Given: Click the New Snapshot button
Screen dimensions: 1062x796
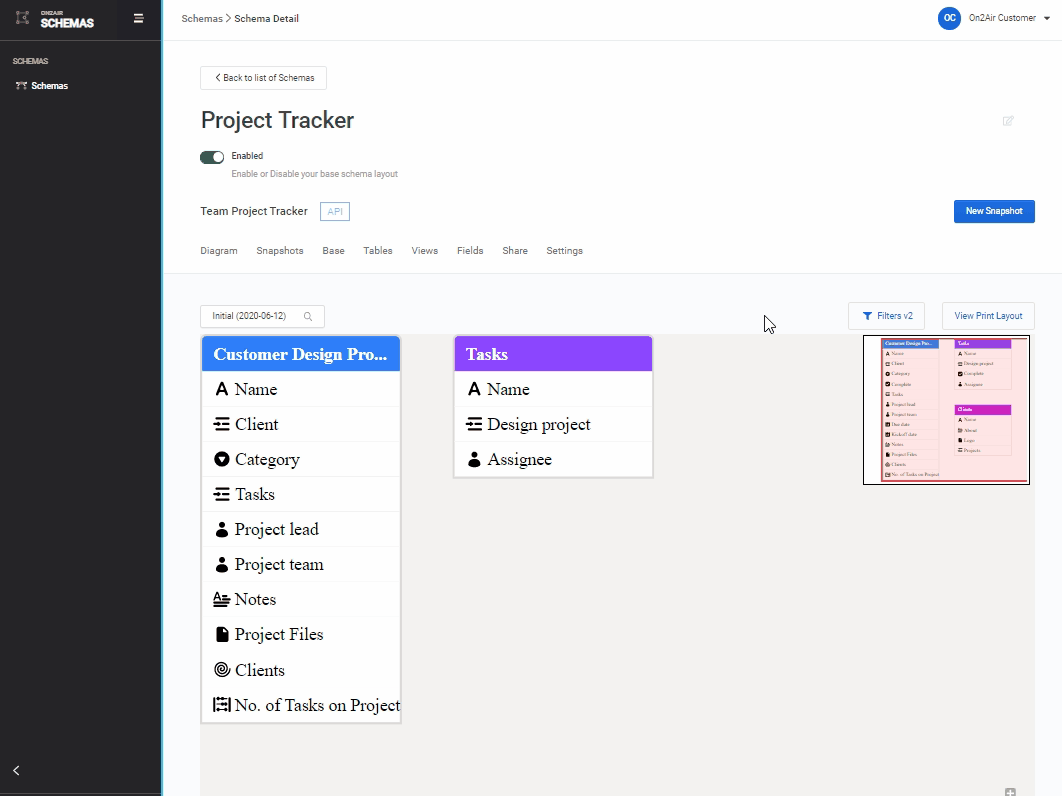Looking at the screenshot, I should pos(993,211).
